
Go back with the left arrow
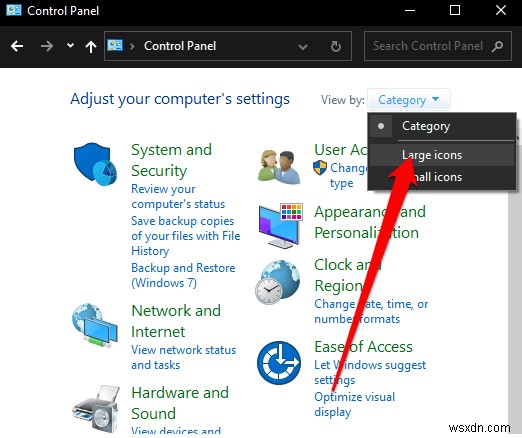coord(17,46)
